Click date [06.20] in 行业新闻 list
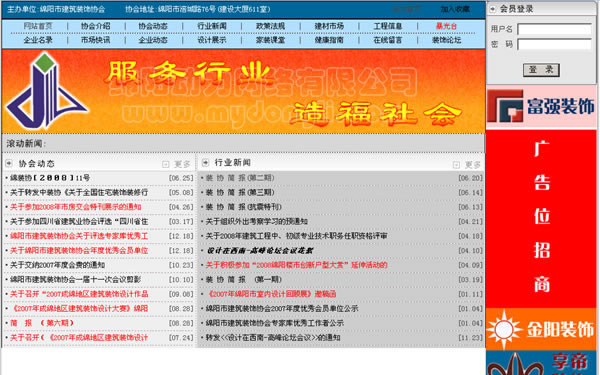 [470, 178]
